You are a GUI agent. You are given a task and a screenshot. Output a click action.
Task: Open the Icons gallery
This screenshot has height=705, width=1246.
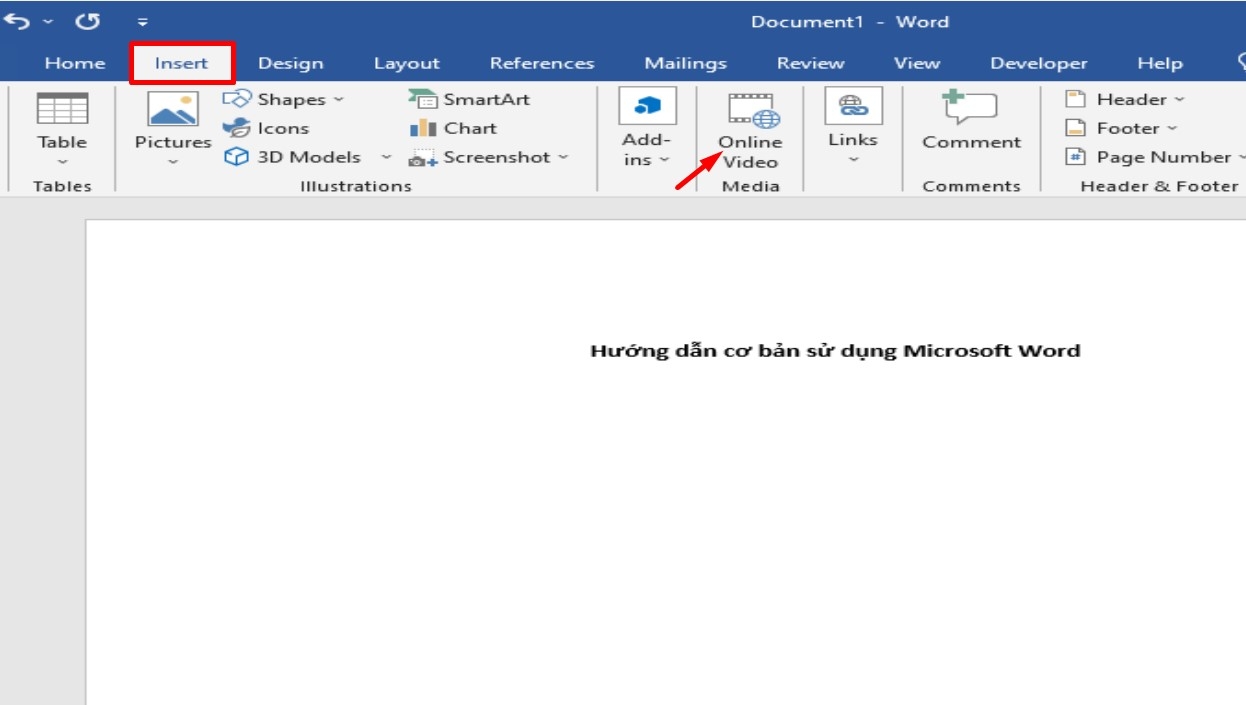coord(267,128)
